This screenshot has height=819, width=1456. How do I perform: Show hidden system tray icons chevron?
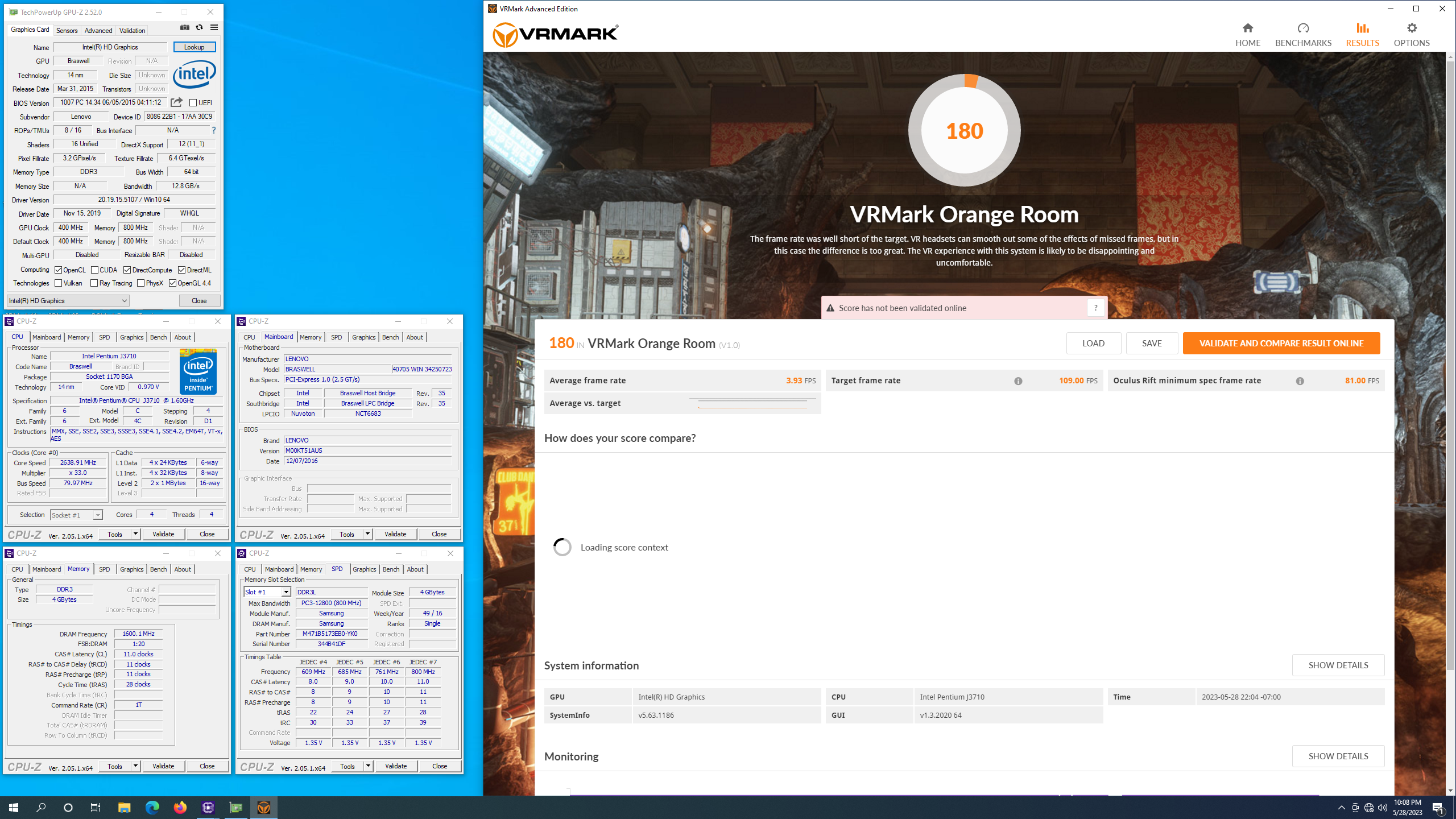(1341, 808)
